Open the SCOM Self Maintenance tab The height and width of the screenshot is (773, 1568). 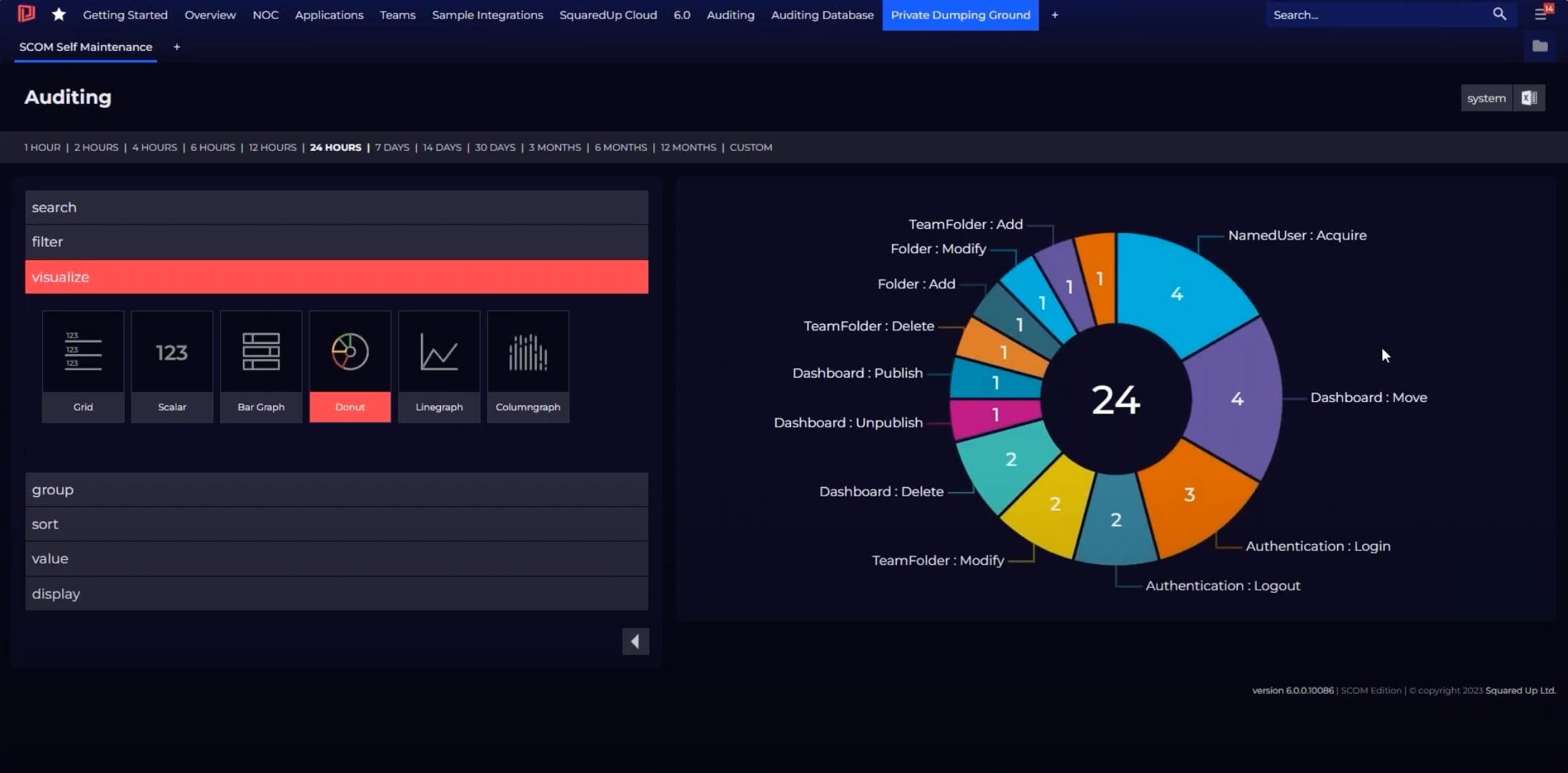tap(84, 46)
